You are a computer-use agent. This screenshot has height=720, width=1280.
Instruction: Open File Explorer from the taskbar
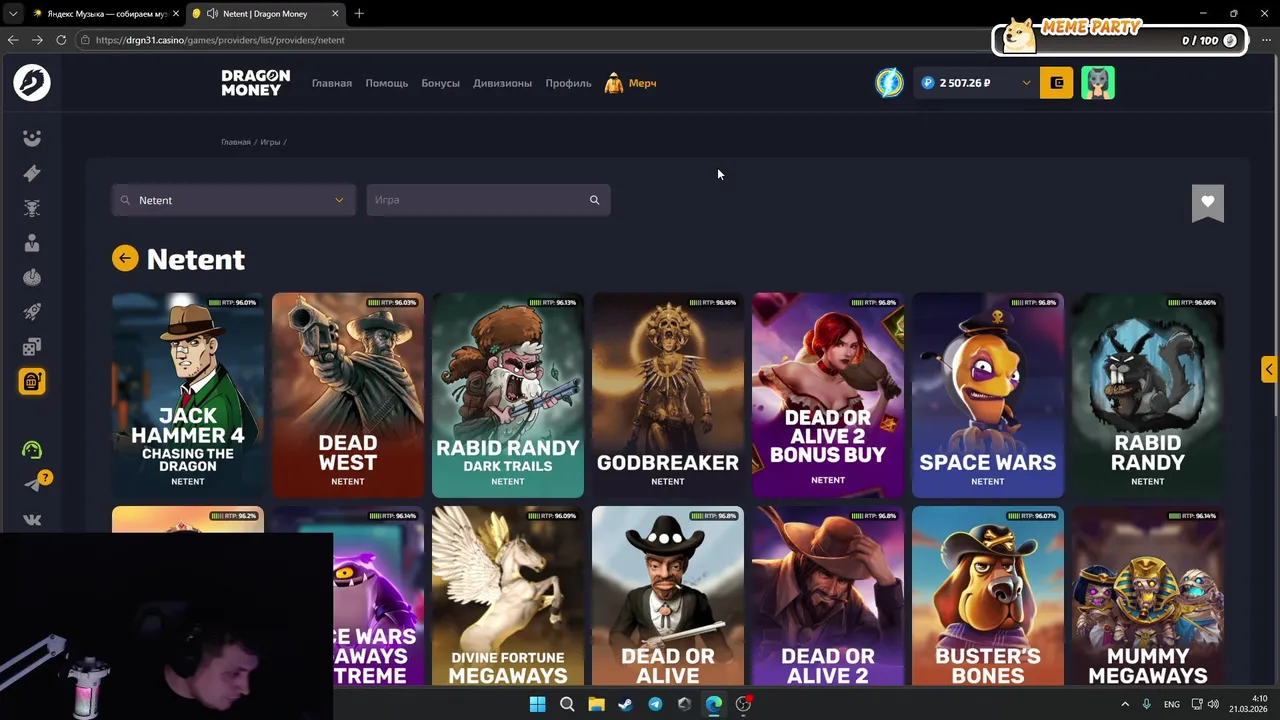[x=596, y=704]
